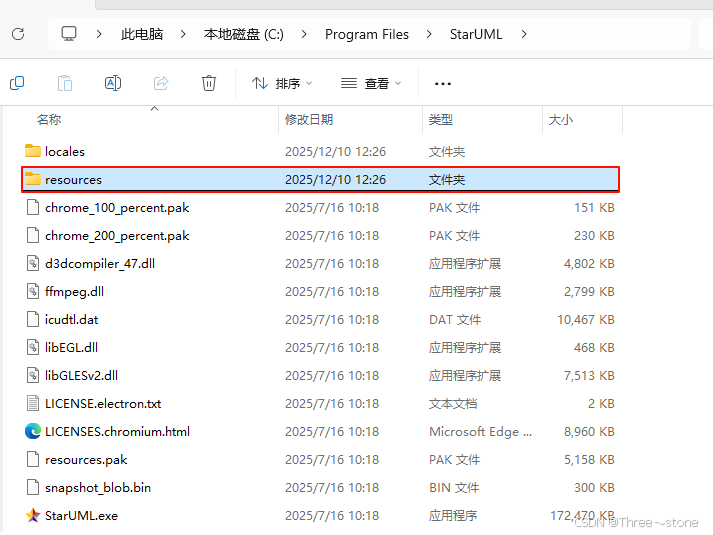Click the 10,467 KB size value
713x535 pixels.
586,320
